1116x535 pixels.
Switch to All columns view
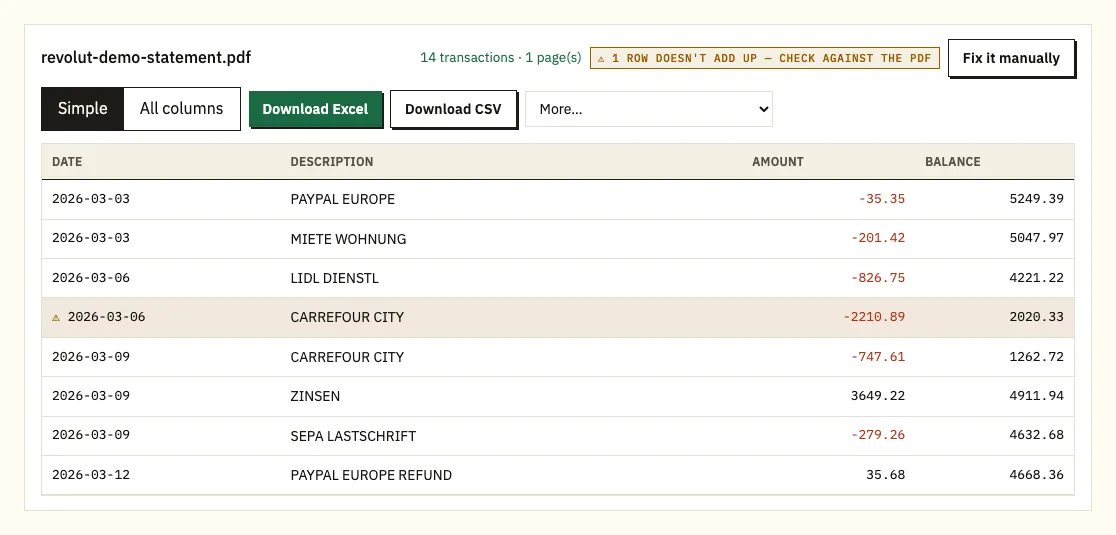pos(181,109)
